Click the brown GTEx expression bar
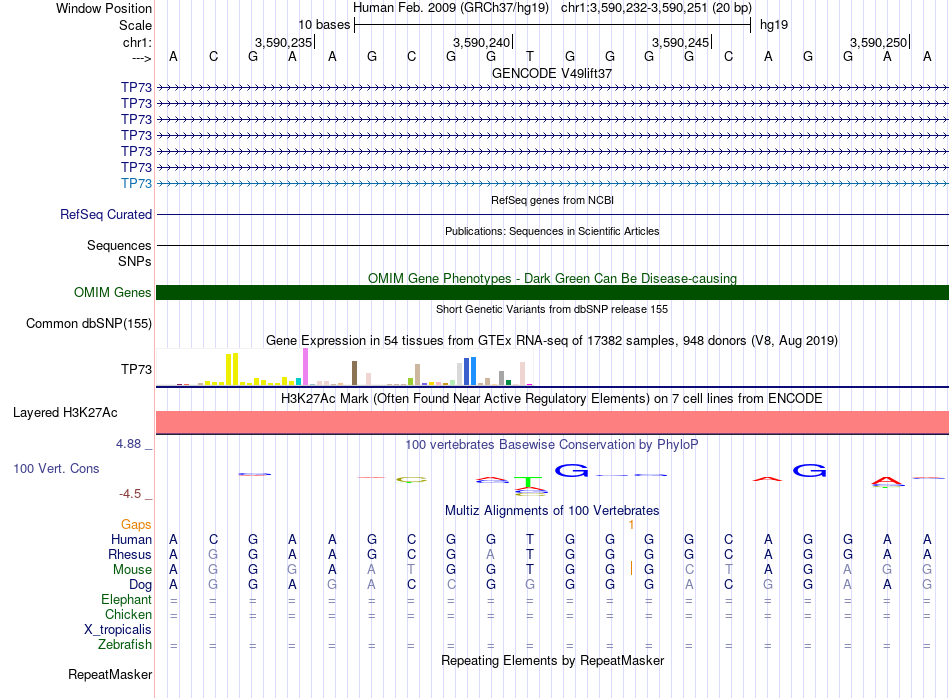 tap(354, 373)
